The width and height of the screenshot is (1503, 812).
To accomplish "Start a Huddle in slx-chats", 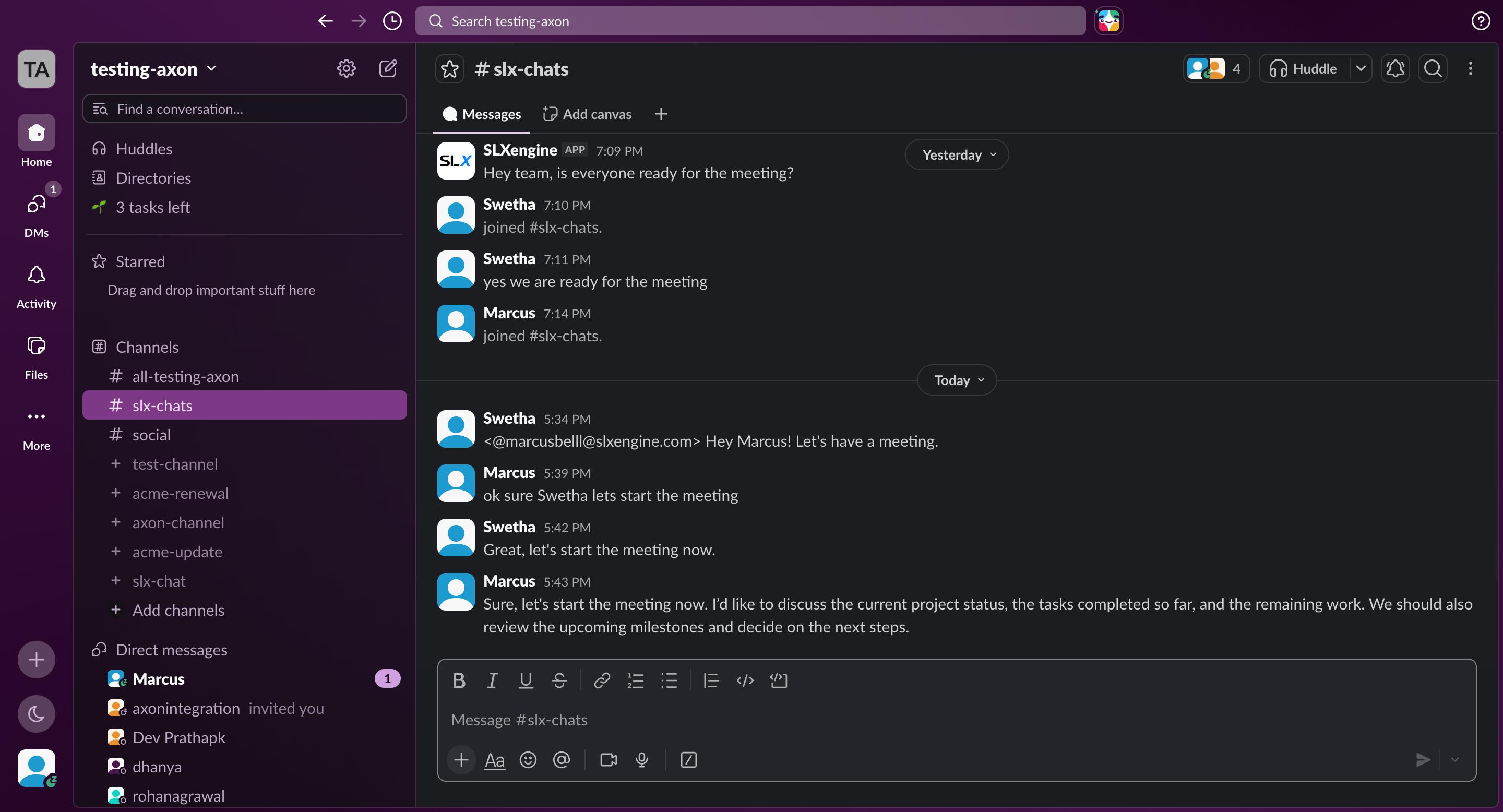I will tap(1304, 69).
